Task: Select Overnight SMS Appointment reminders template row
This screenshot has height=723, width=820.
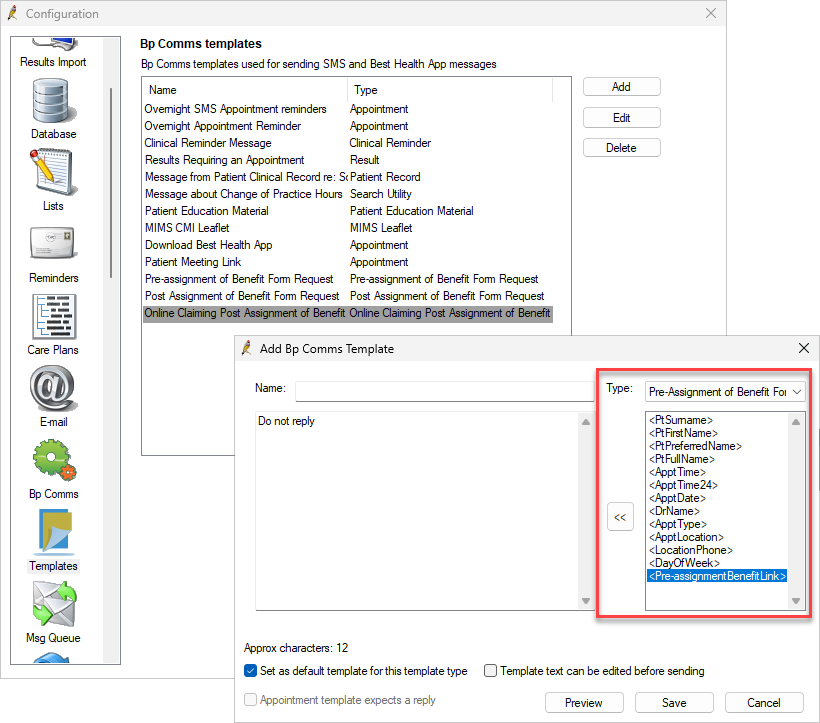Action: pos(348,109)
